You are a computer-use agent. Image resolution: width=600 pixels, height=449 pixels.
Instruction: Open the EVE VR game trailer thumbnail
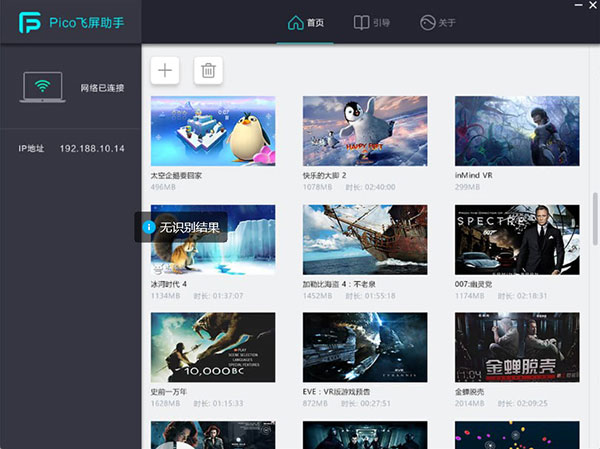point(365,347)
